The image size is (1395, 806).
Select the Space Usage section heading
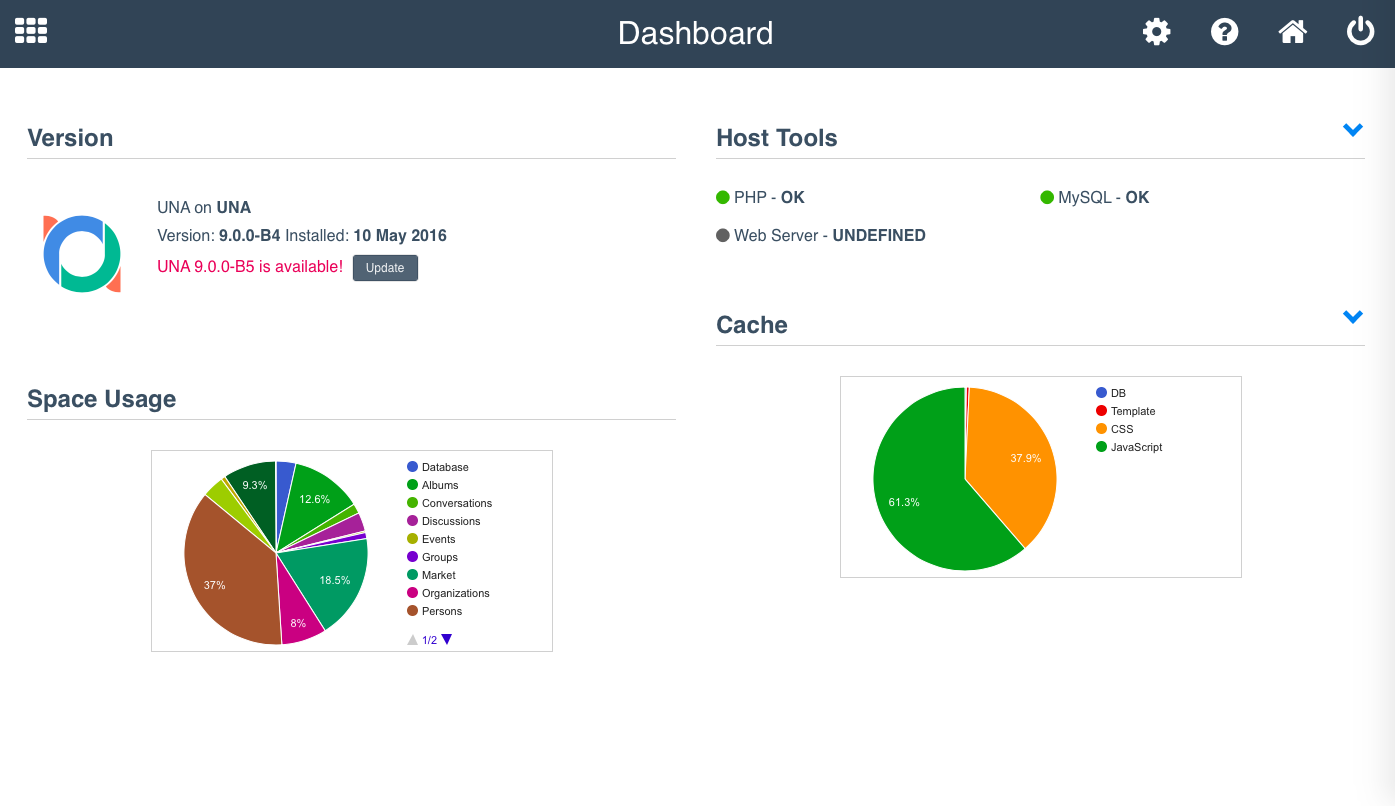point(101,398)
